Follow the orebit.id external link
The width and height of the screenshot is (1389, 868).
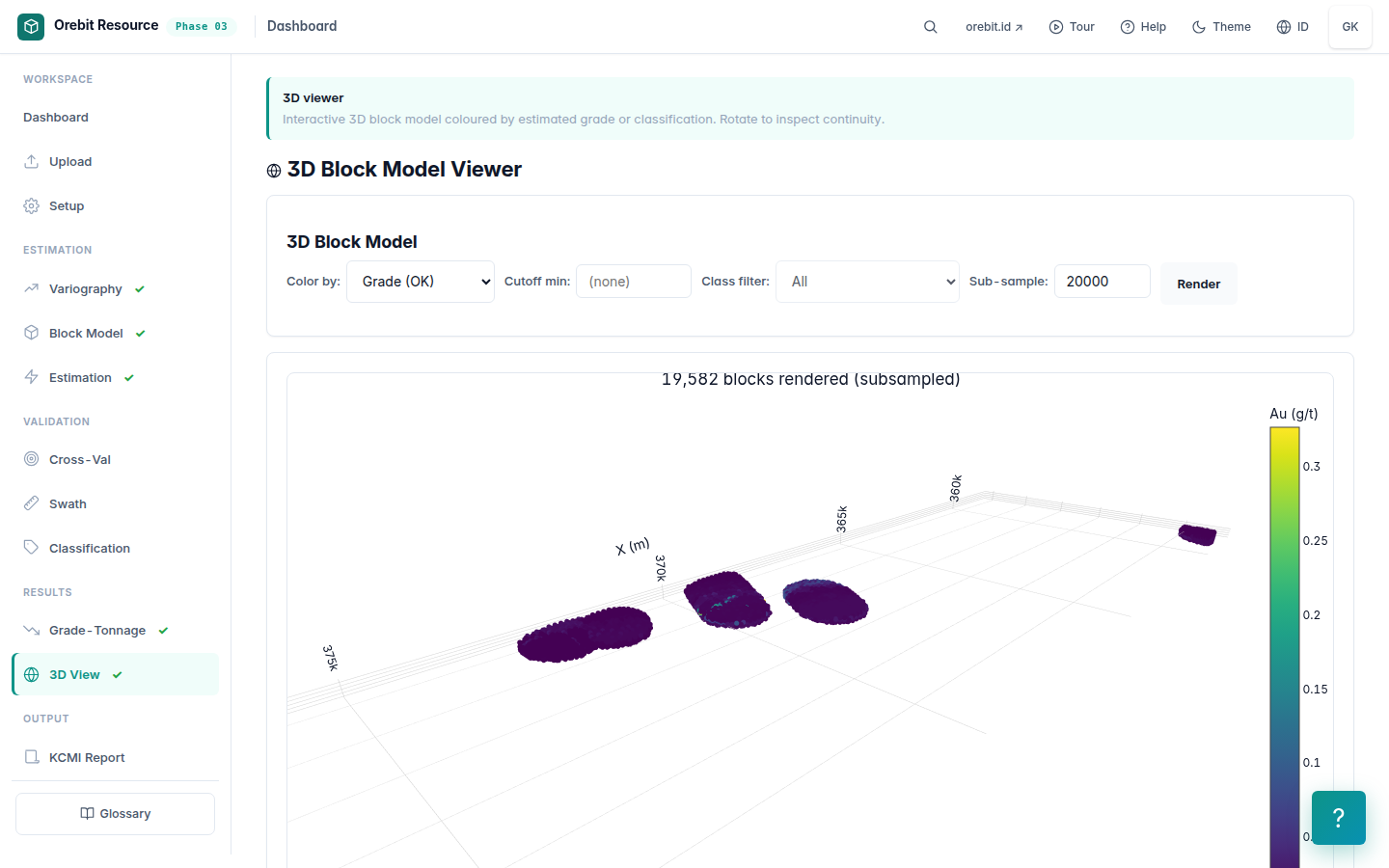coord(994,27)
